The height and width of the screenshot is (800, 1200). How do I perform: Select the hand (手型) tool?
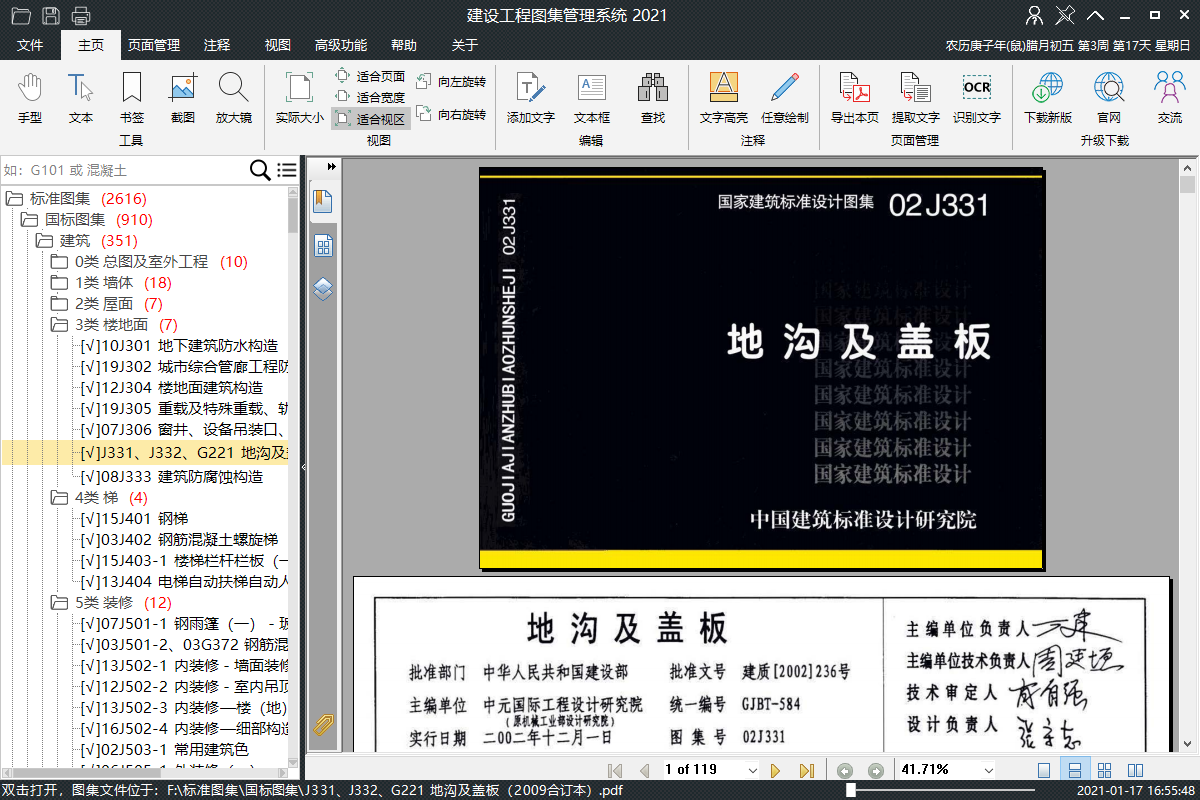tap(30, 98)
